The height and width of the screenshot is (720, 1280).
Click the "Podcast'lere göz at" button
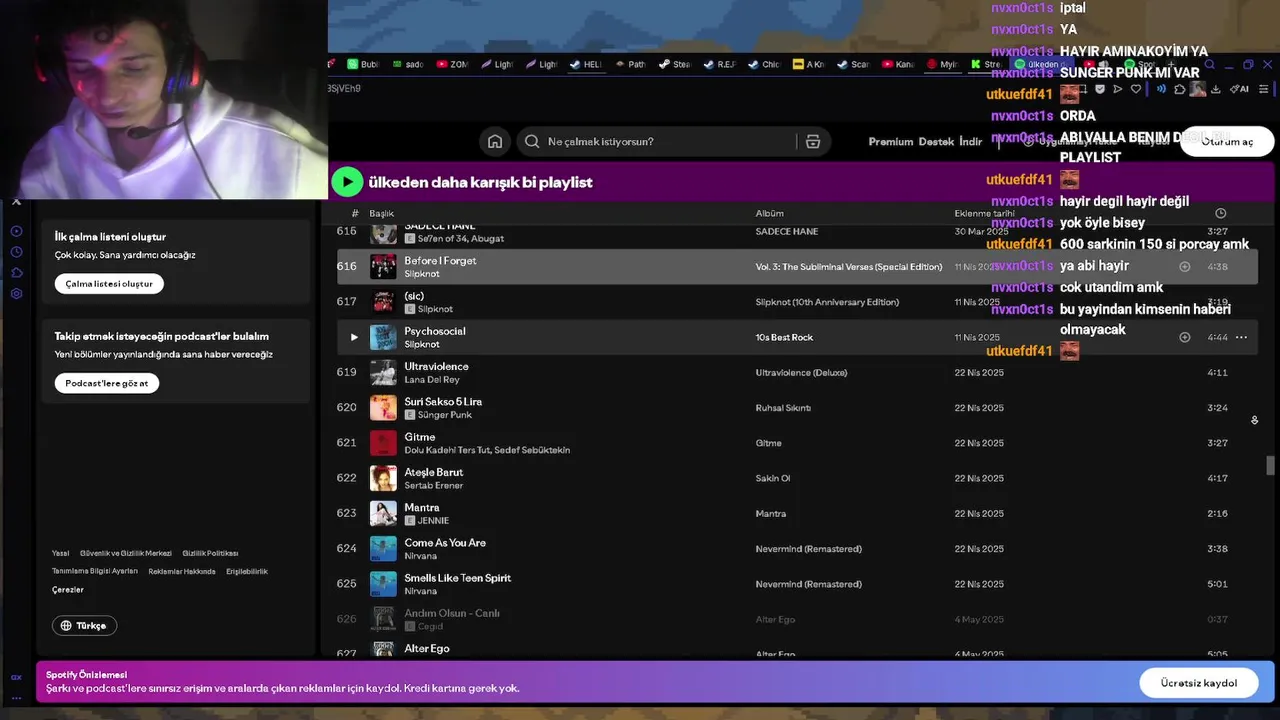pos(107,383)
